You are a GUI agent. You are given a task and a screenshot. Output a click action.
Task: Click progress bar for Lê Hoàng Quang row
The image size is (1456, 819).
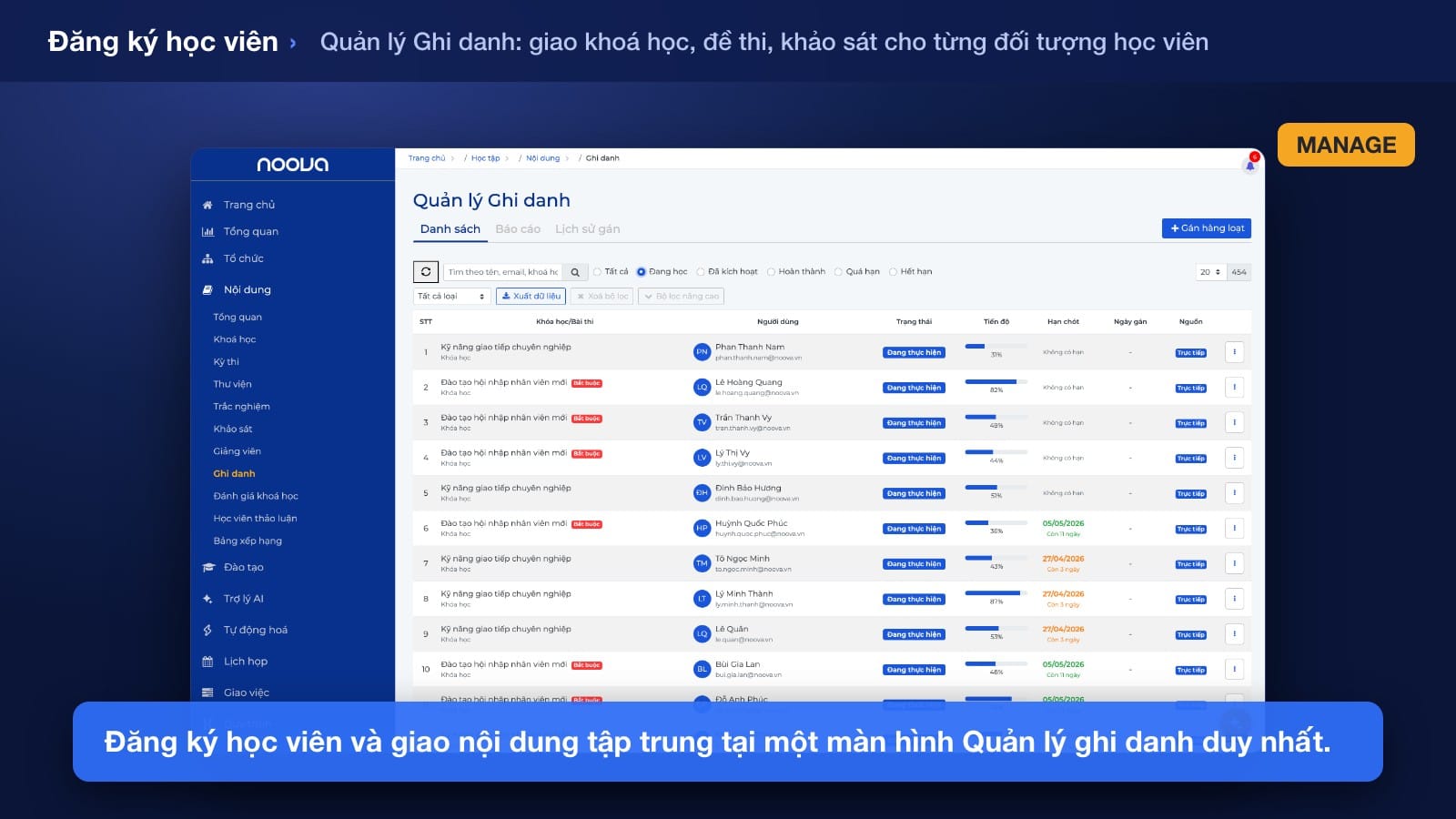coord(996,381)
